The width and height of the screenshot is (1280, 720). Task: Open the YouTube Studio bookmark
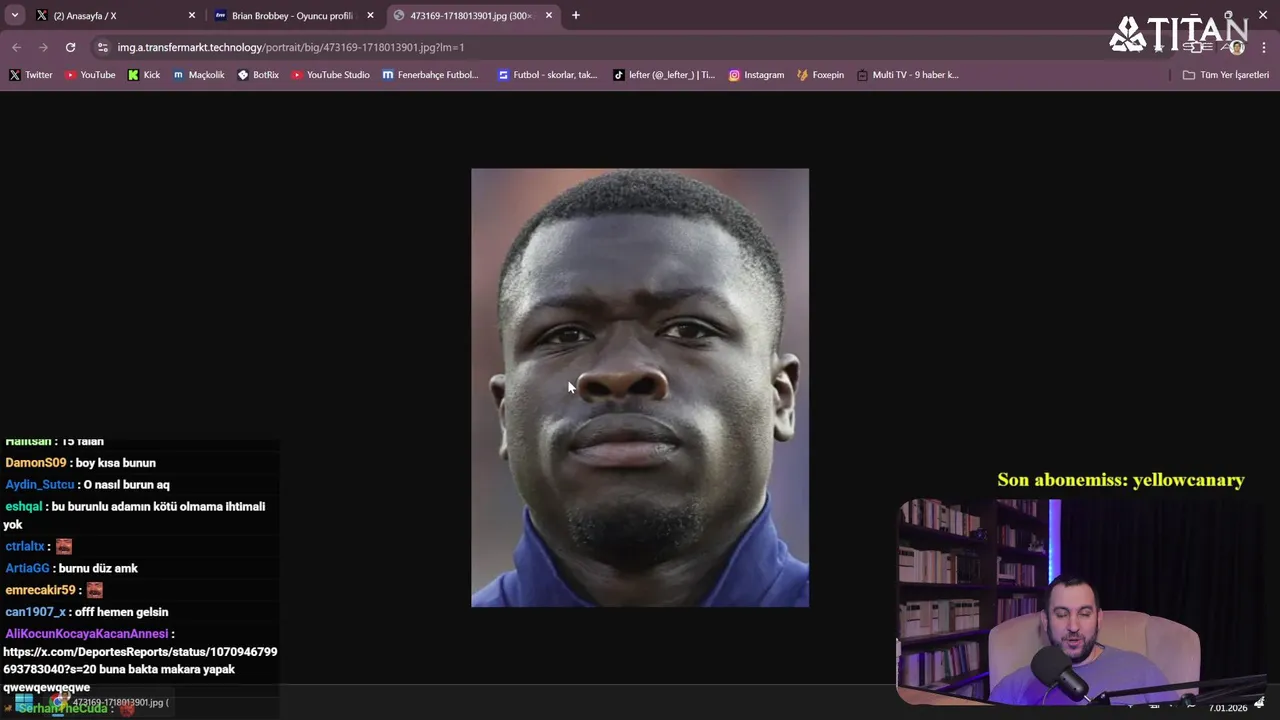coord(331,75)
